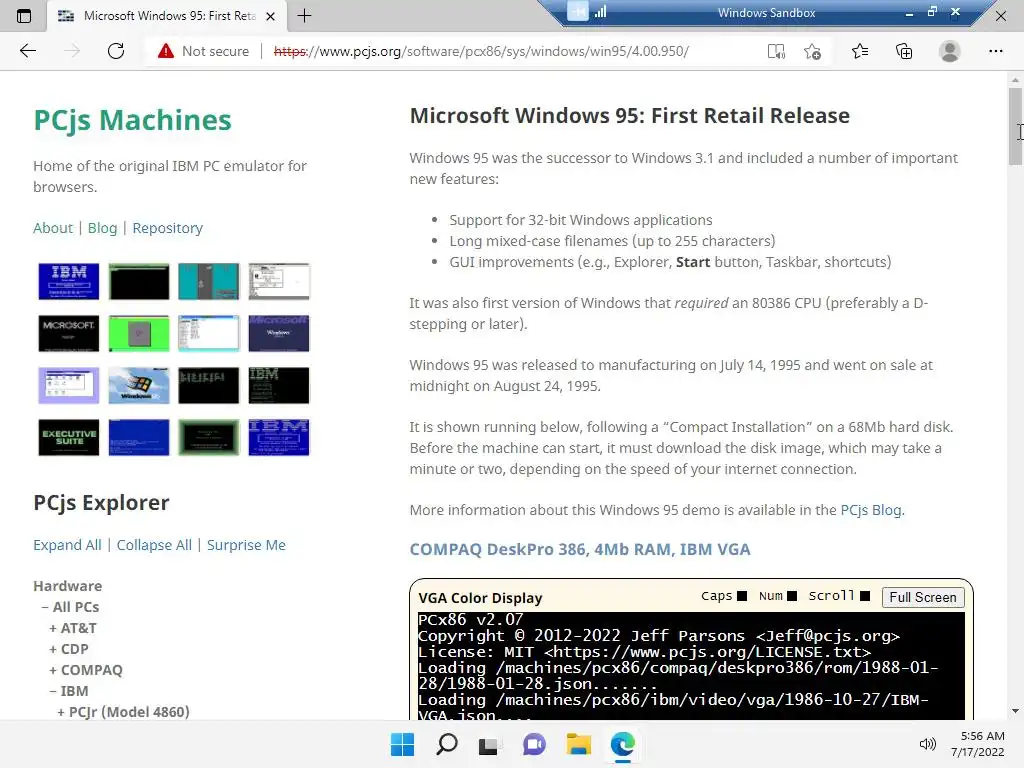Add this page to favorites
This screenshot has width=1024, height=768.
(812, 51)
